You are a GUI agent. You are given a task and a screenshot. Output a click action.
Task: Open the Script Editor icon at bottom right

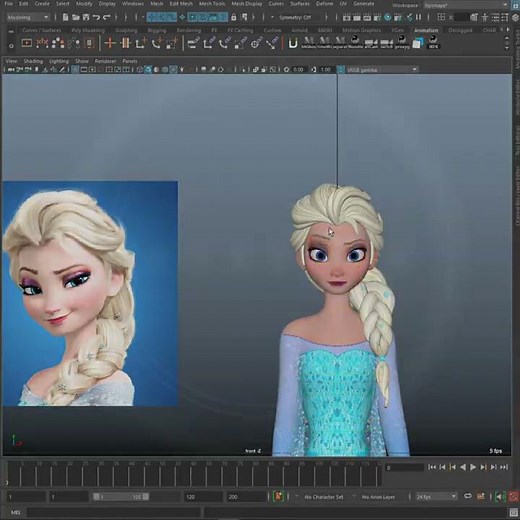click(x=514, y=512)
